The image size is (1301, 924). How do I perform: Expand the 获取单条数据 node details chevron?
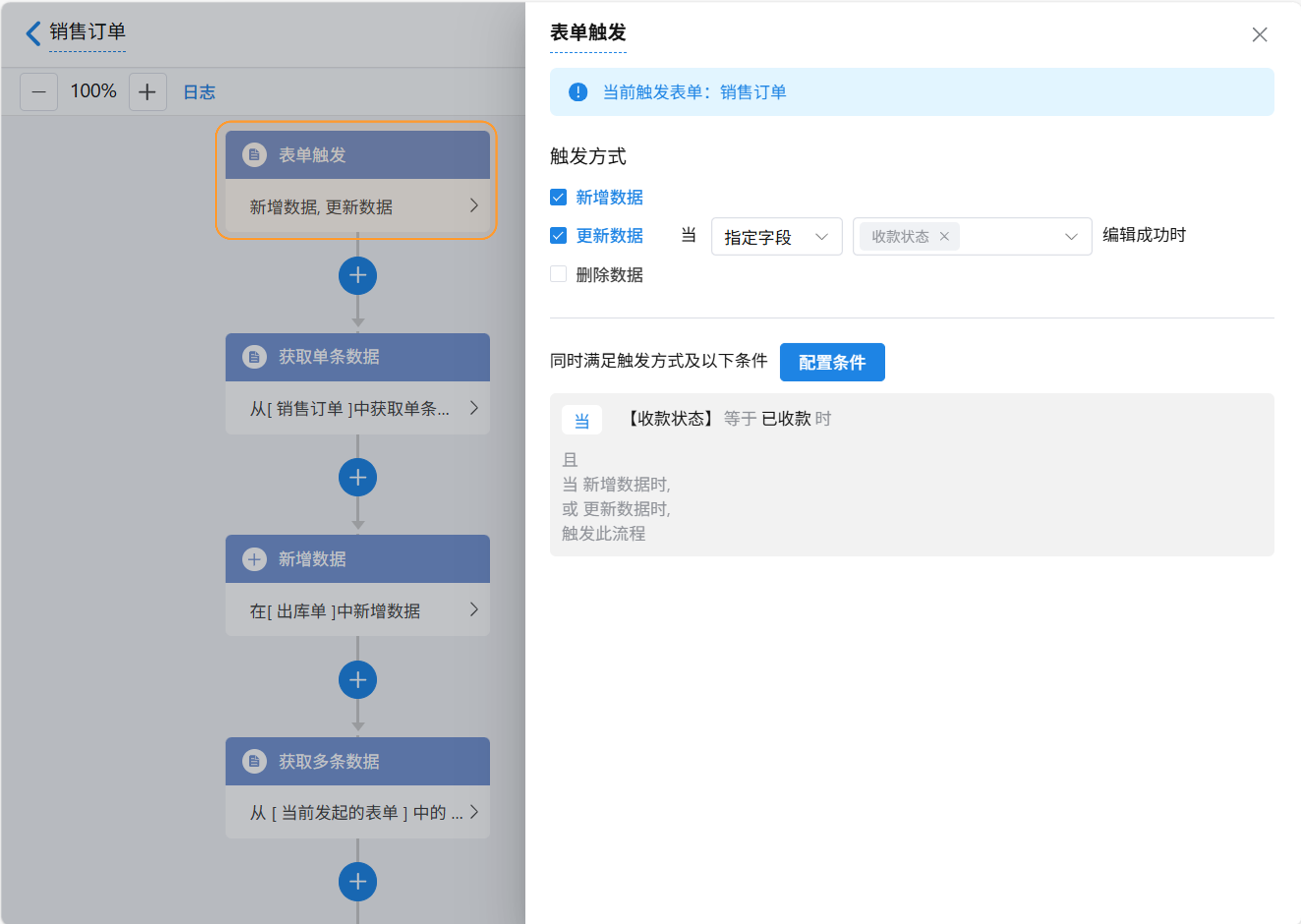[x=474, y=408]
